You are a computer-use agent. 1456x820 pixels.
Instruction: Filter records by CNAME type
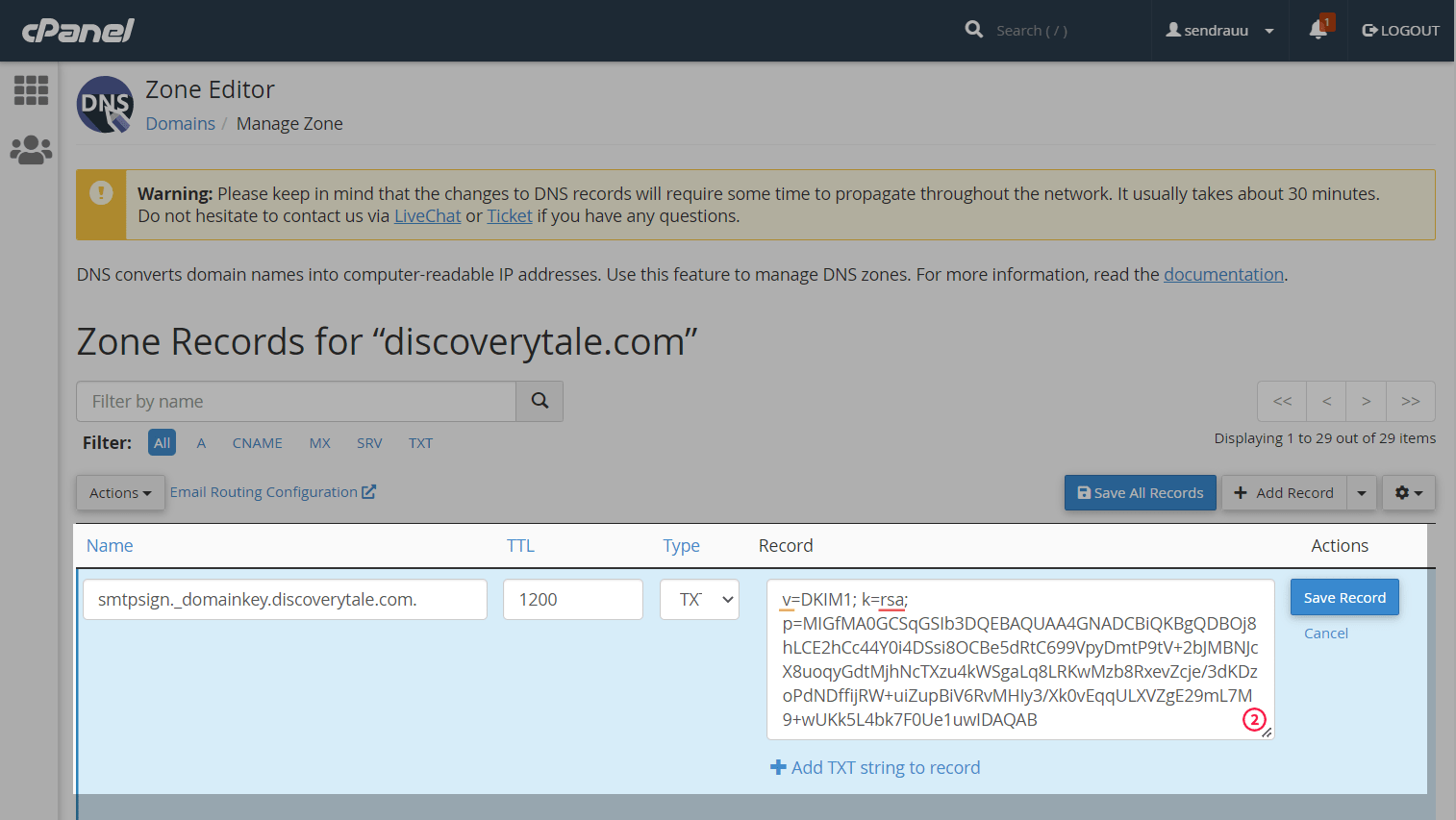coord(257,443)
